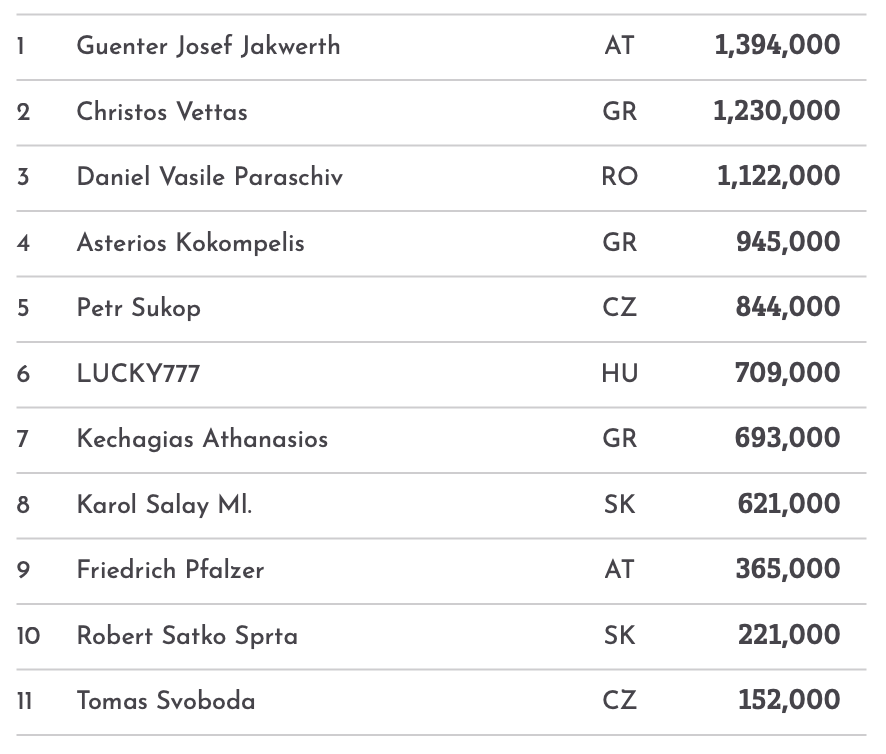
Task: Click rank number 10
Action: pyautogui.click(x=28, y=636)
